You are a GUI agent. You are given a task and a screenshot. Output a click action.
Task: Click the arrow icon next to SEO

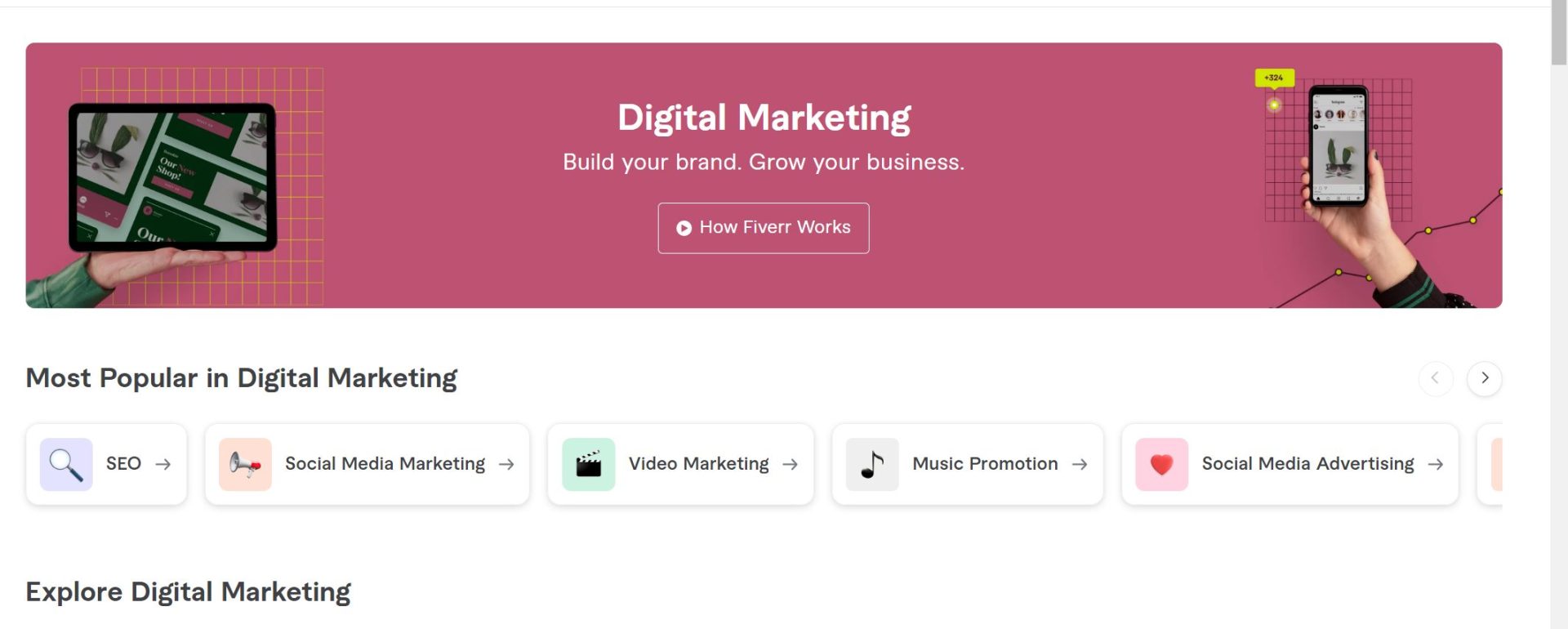163,464
